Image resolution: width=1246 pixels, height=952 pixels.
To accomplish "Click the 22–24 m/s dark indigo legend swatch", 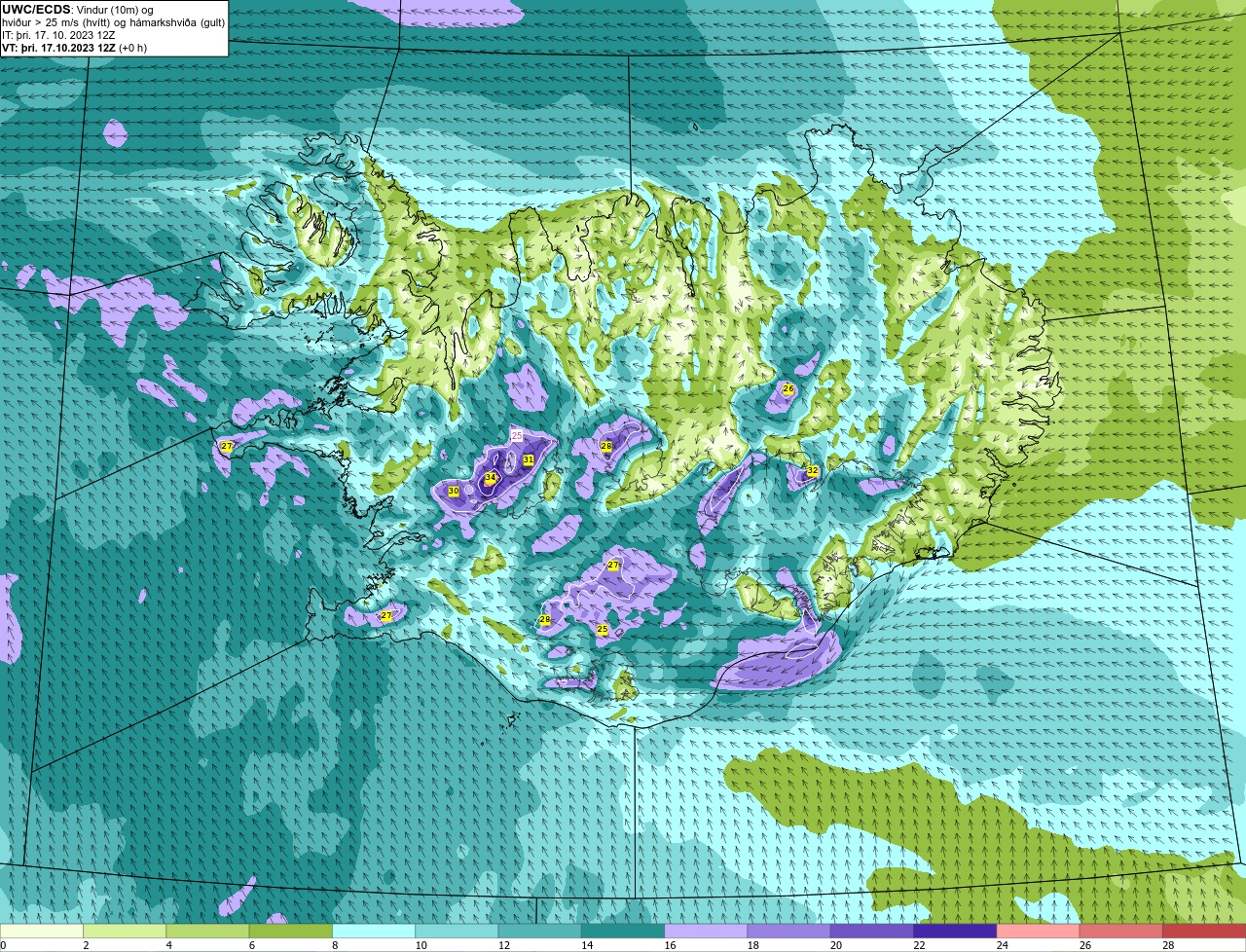I will coord(955,932).
